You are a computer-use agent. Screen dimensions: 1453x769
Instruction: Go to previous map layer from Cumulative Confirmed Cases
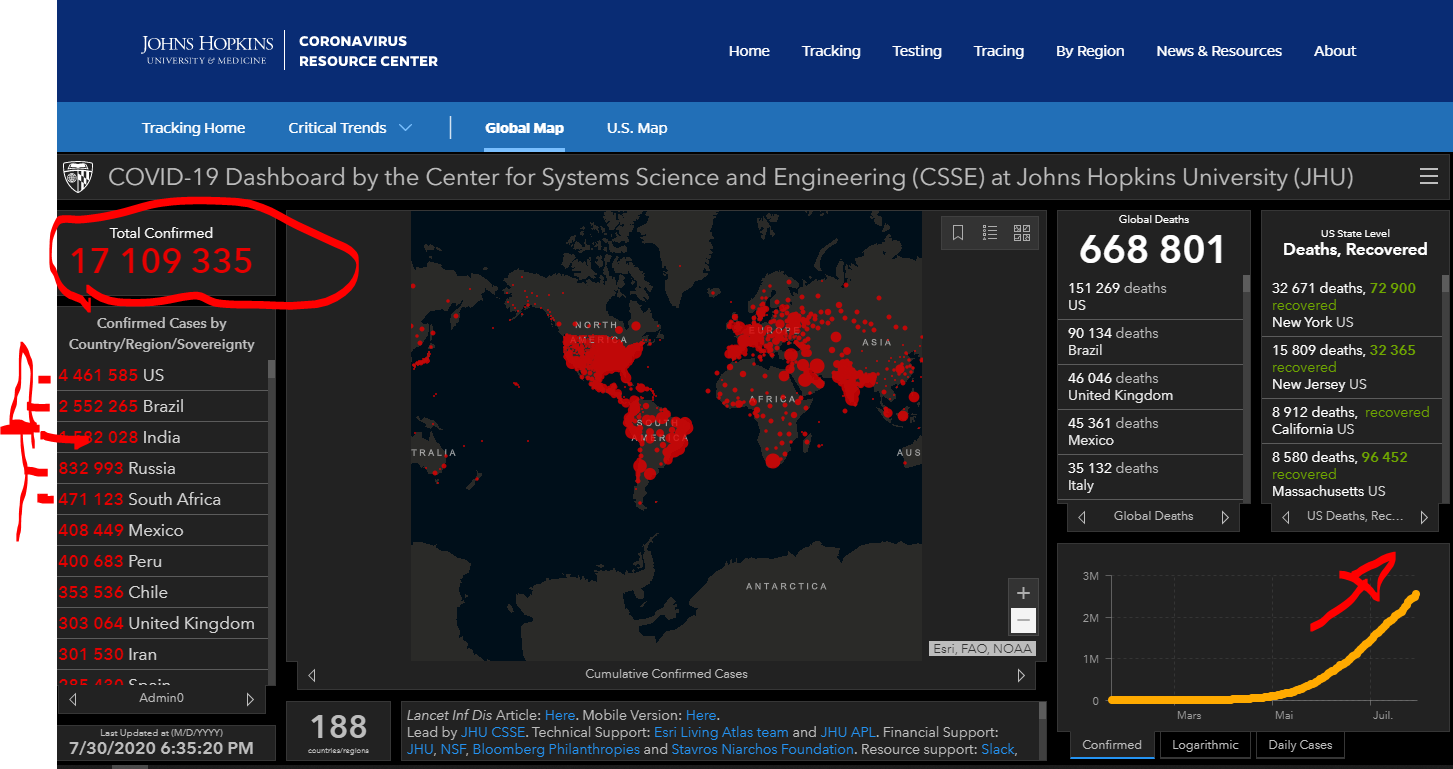pos(312,675)
